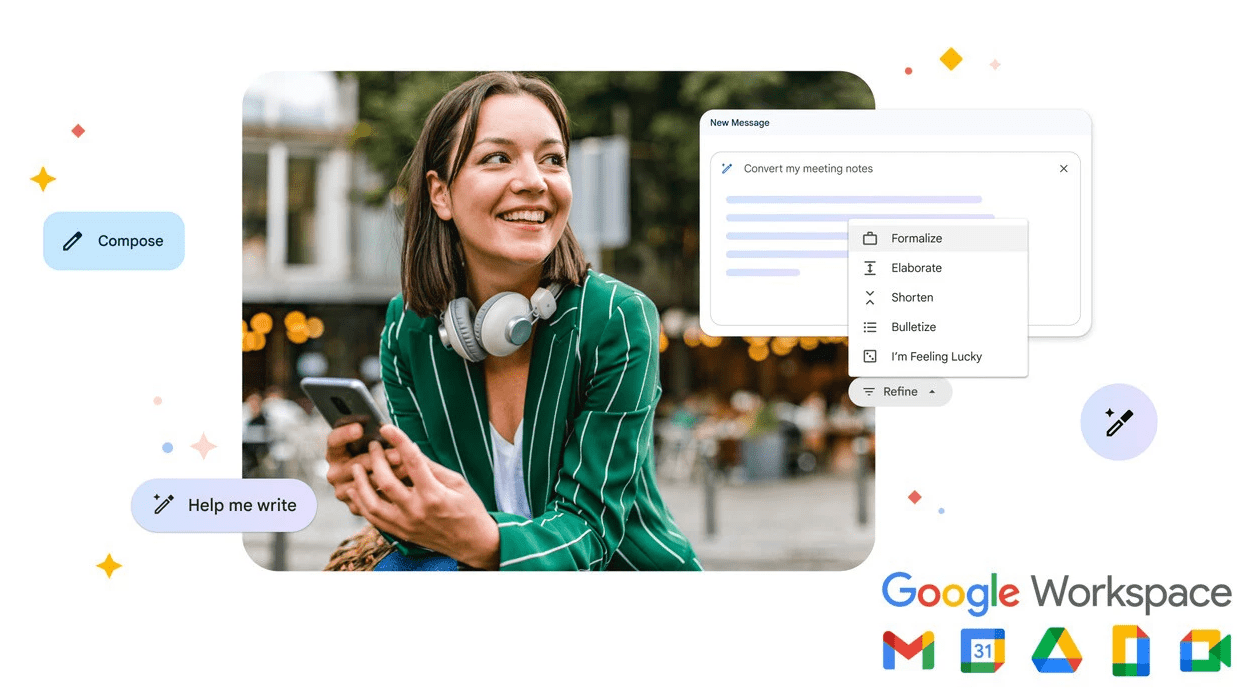
Task: Click the Refine dropdown arrow
Action: click(x=932, y=392)
